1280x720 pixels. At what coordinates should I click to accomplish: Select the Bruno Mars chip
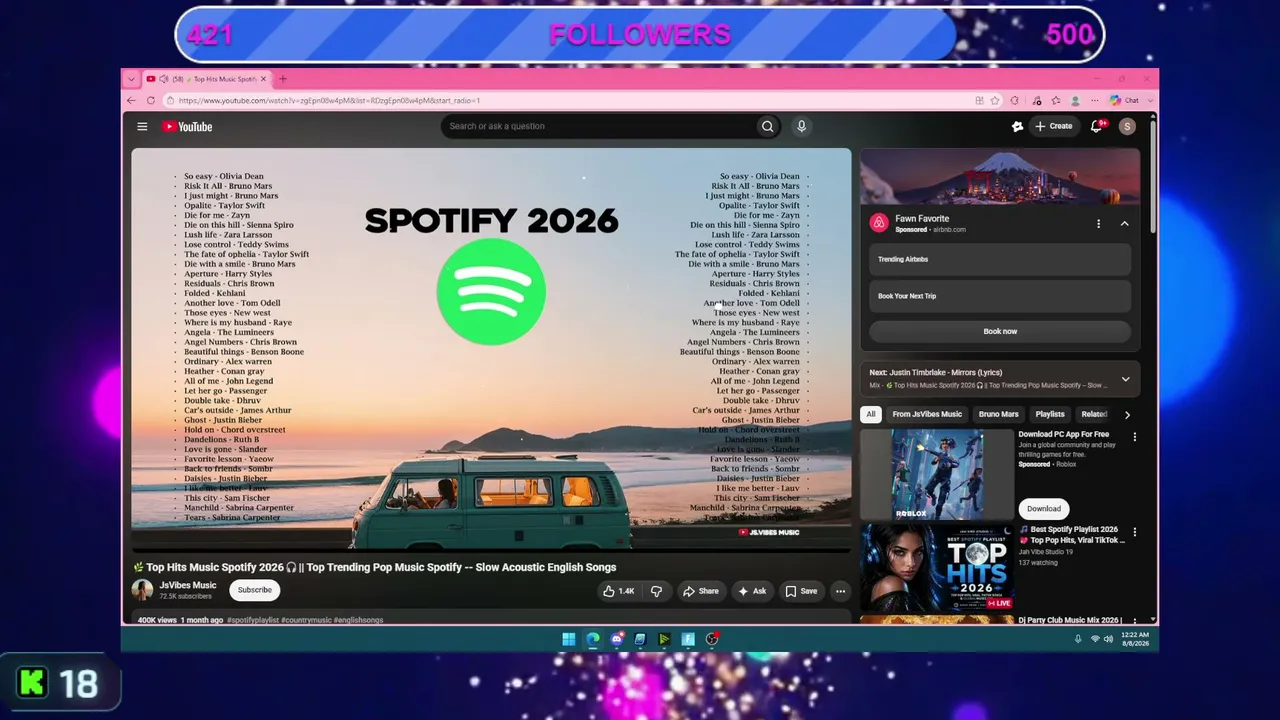coord(998,414)
